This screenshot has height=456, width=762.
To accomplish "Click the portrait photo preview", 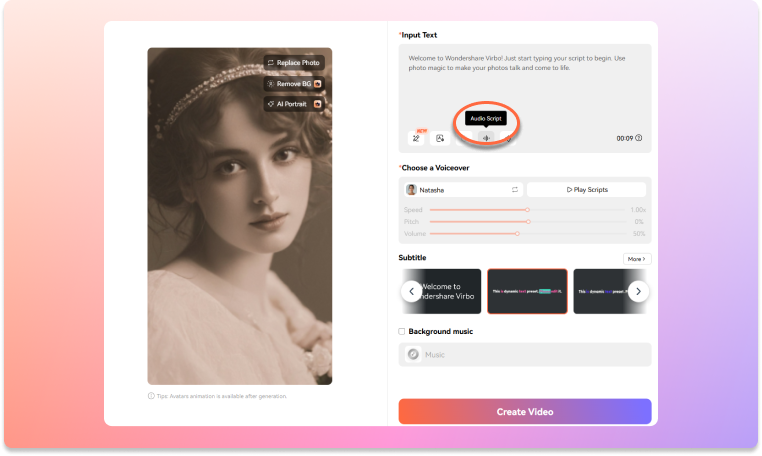I will pyautogui.click(x=240, y=216).
